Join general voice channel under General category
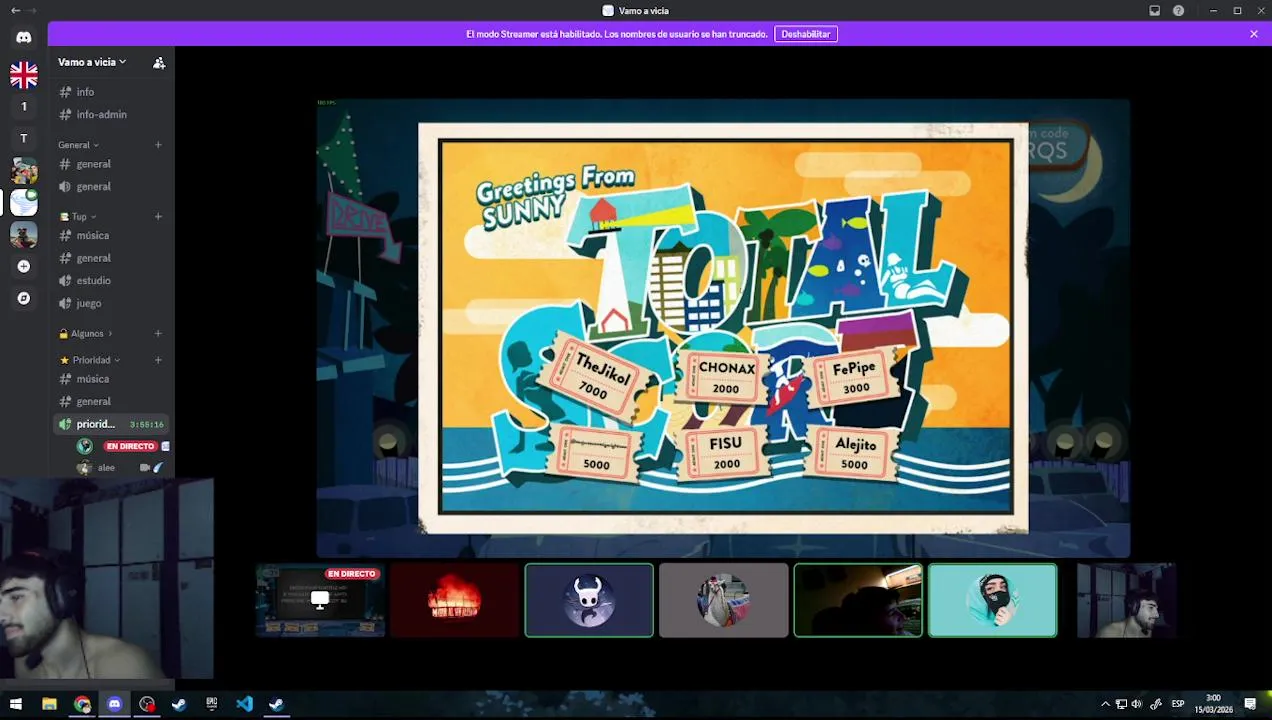The height and width of the screenshot is (720, 1272). click(110, 186)
